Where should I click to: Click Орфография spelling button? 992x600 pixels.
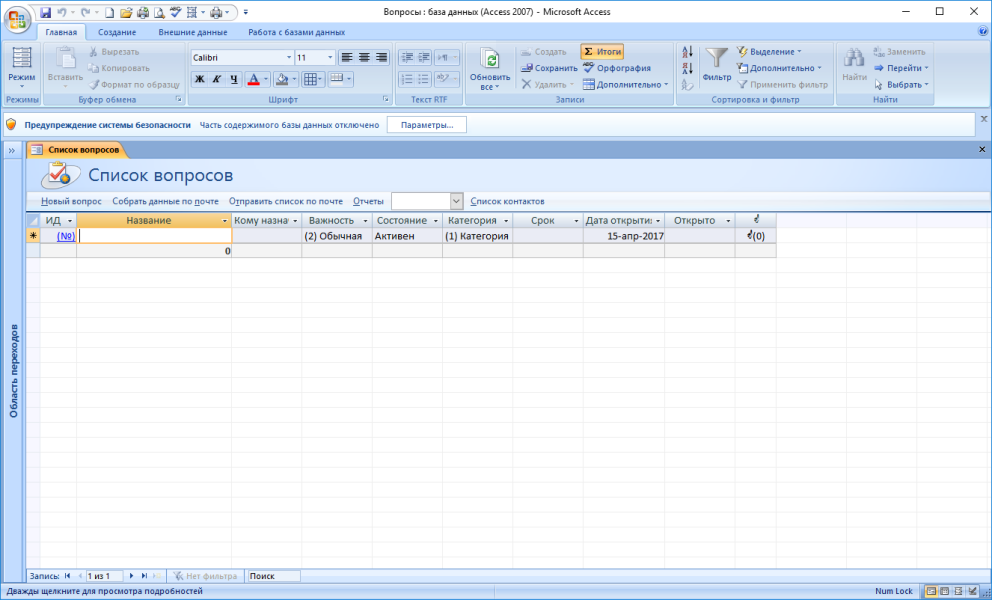click(616, 68)
